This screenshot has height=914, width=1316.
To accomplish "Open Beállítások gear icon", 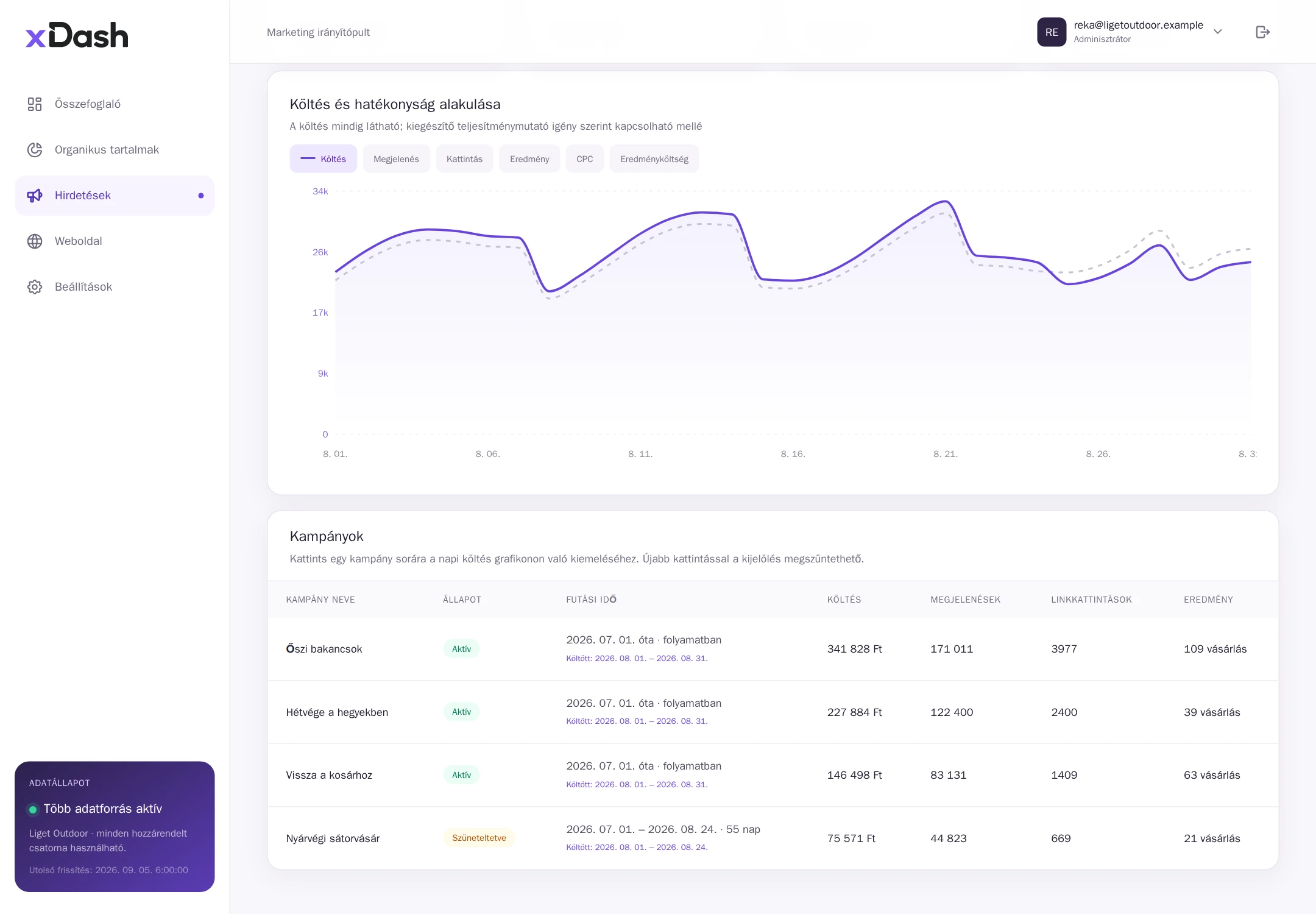I will [35, 287].
